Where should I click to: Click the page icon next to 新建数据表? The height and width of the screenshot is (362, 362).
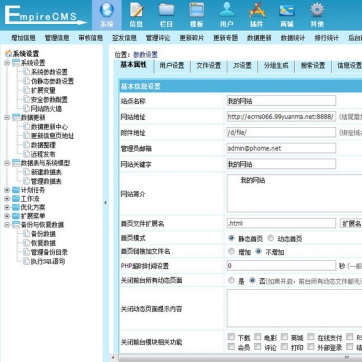click(26, 172)
